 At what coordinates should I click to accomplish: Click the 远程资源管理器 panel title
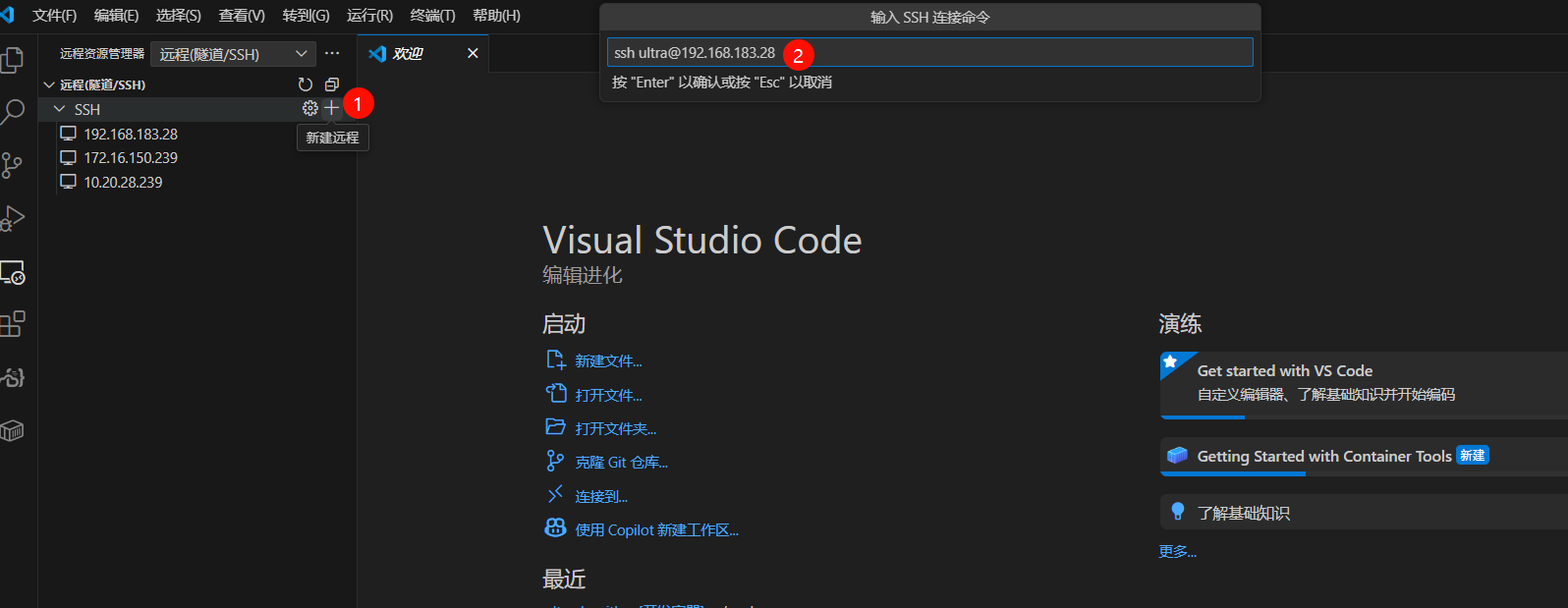102,53
